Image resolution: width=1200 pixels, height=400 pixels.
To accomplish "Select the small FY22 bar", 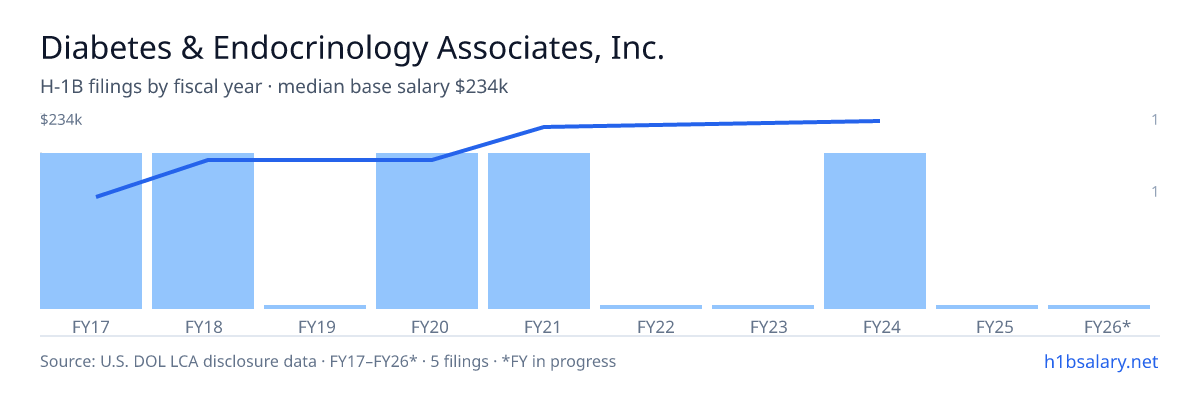I will point(651,307).
